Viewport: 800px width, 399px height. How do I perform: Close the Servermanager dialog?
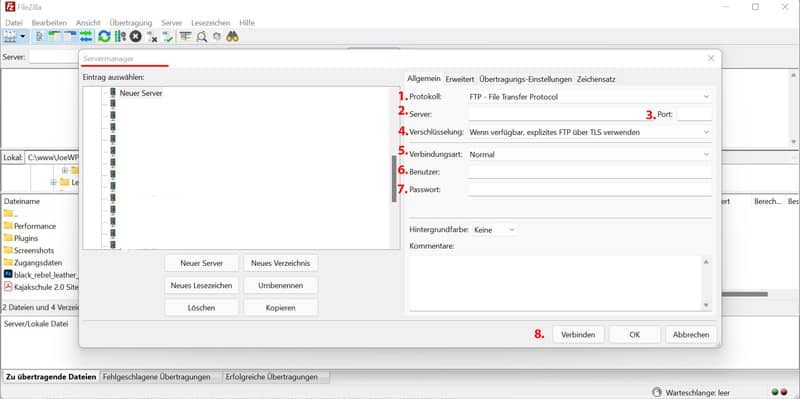tap(711, 58)
